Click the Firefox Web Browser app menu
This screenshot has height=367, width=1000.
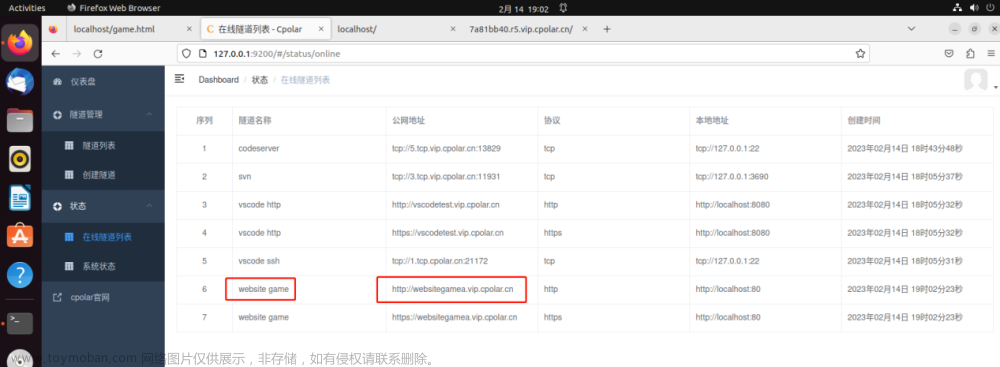114,8
